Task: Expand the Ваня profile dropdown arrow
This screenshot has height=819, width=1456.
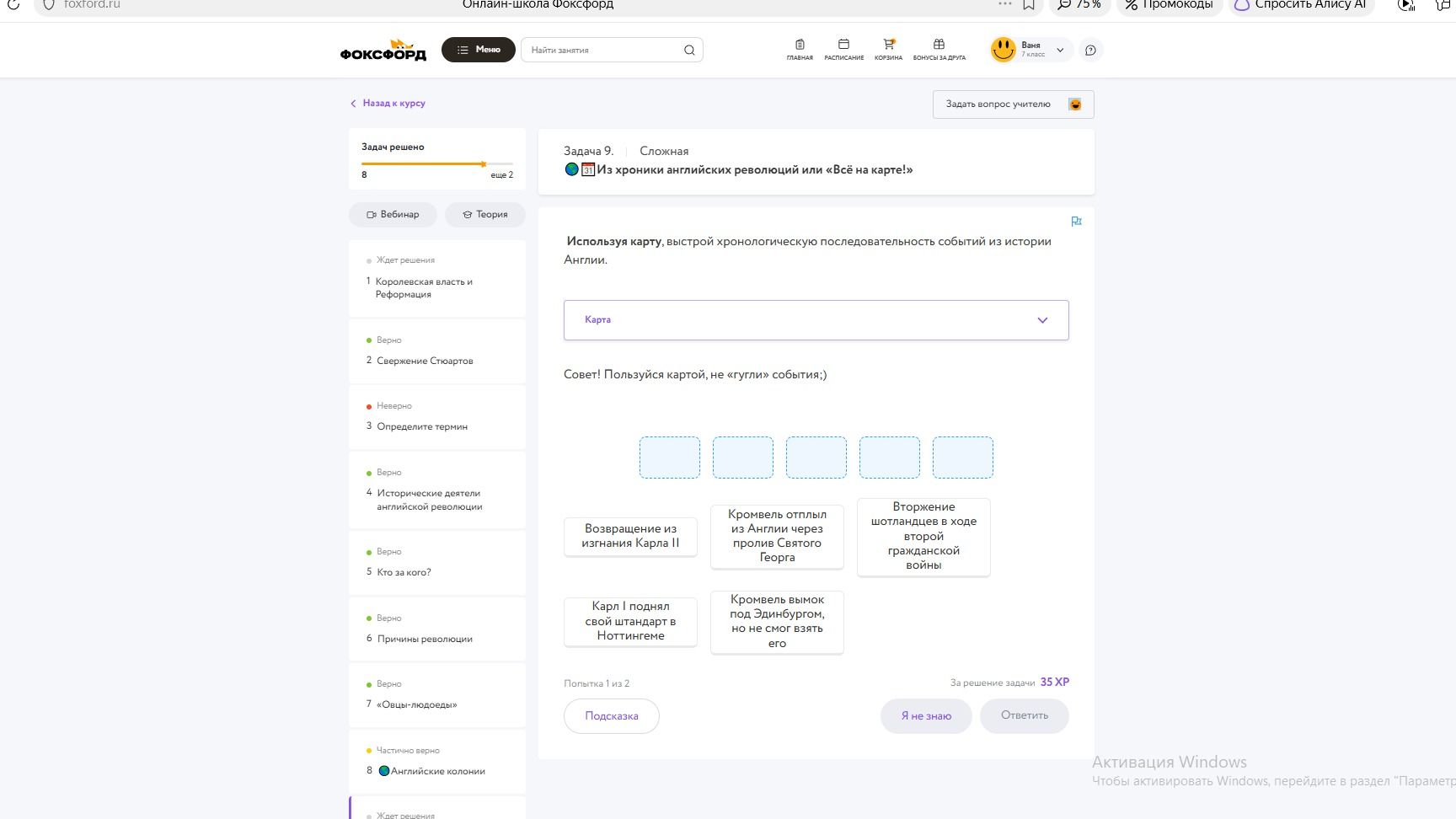Action: [x=1060, y=50]
